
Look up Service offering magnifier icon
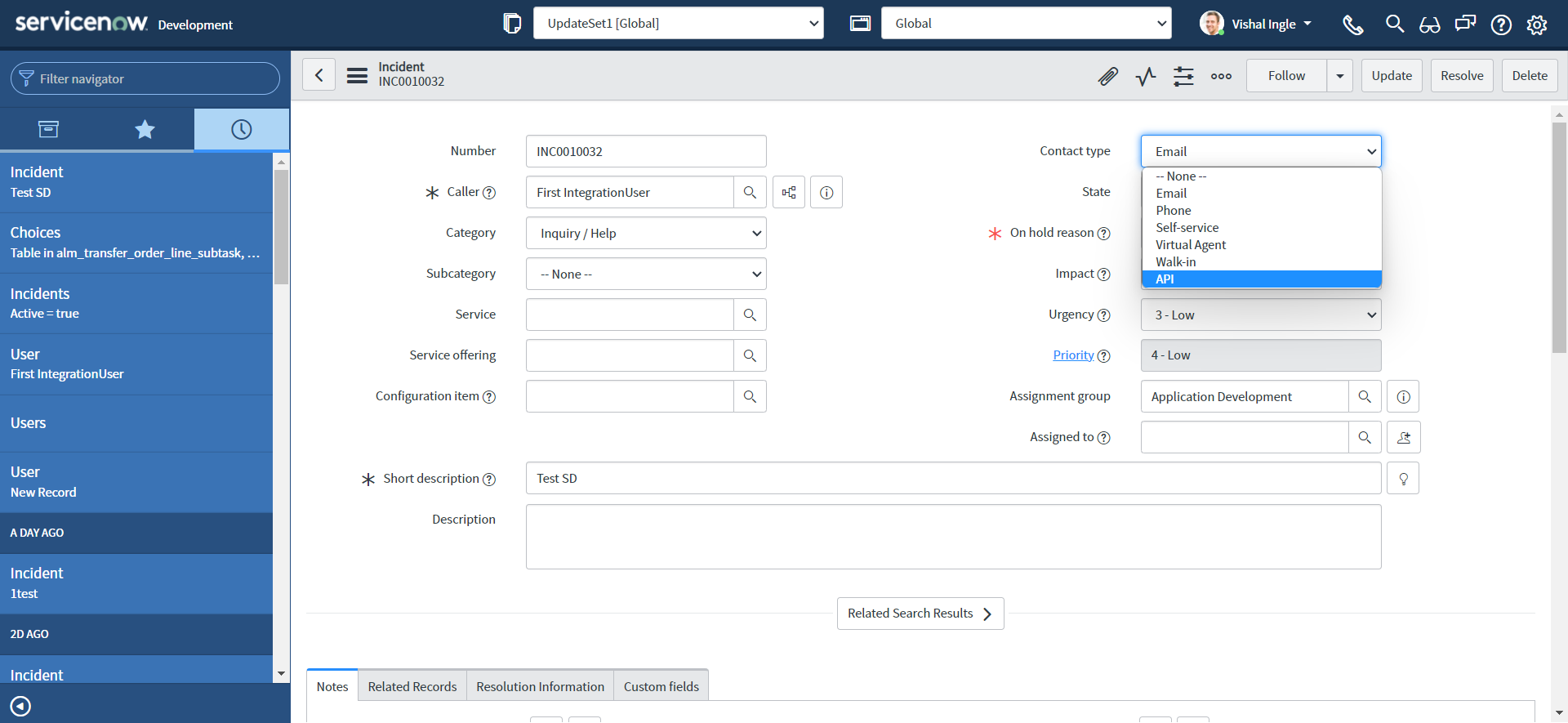[x=750, y=356]
